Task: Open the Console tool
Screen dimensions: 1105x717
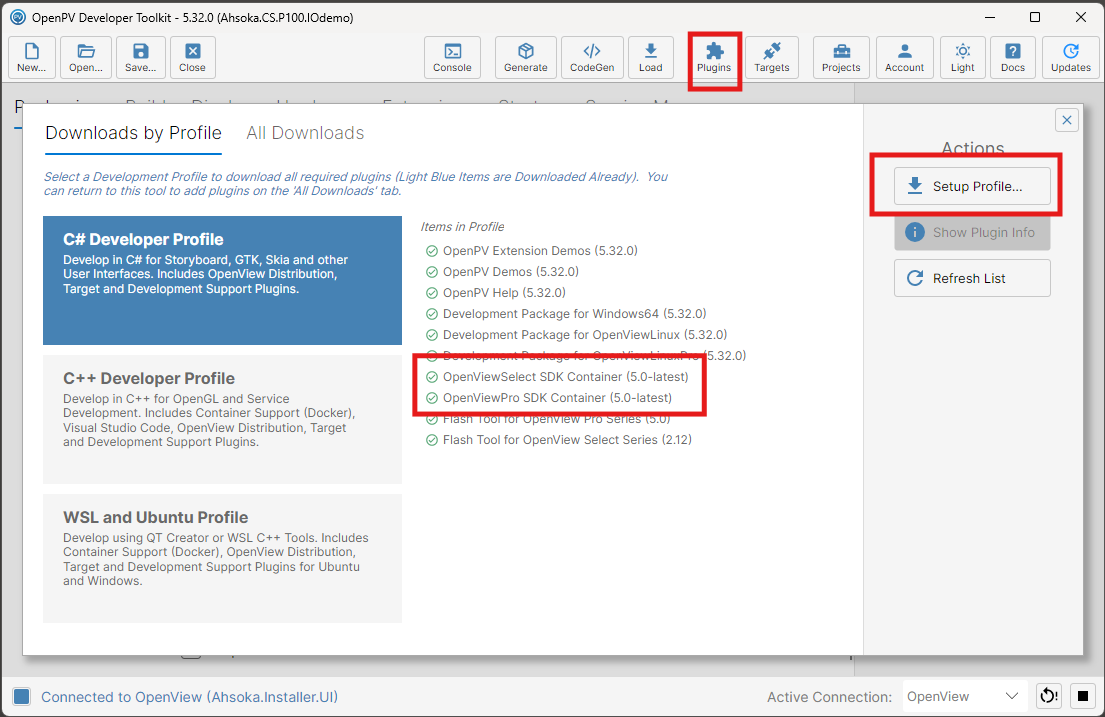Action: click(x=452, y=57)
